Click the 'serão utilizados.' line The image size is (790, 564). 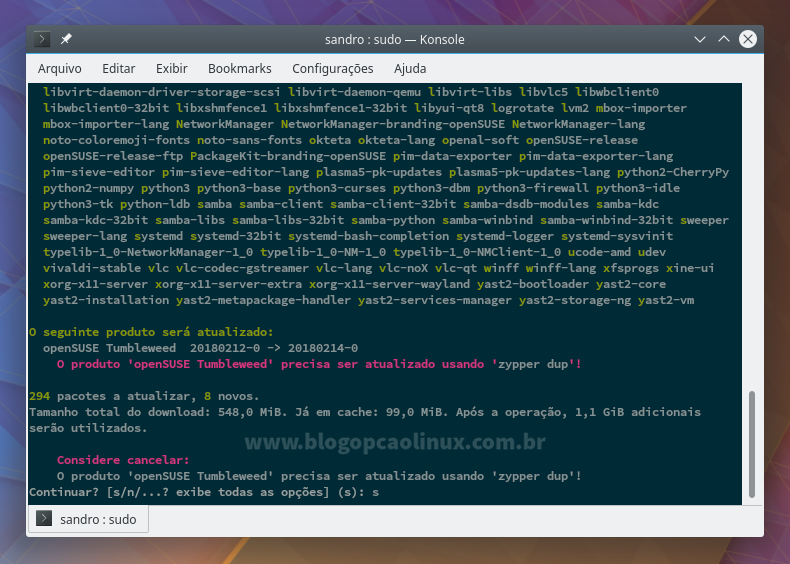88,428
